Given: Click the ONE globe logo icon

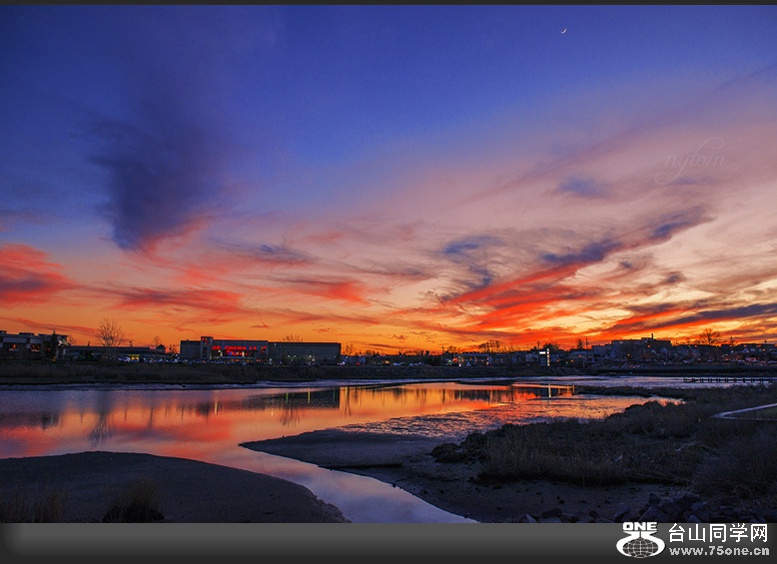Looking at the screenshot, I should [x=640, y=540].
